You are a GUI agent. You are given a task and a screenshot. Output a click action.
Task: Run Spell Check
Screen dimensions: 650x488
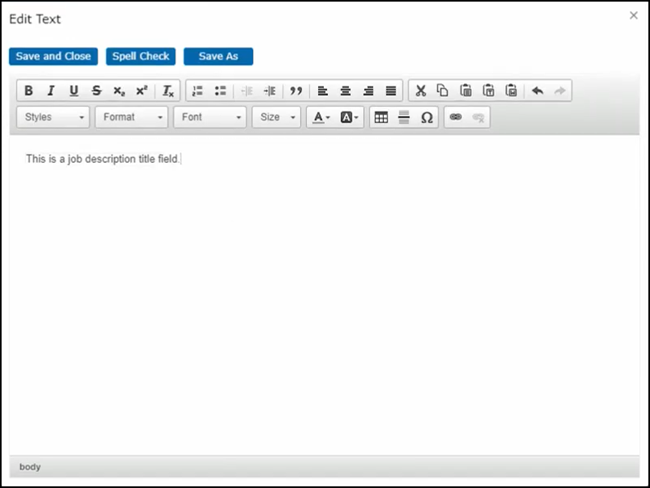coord(141,56)
